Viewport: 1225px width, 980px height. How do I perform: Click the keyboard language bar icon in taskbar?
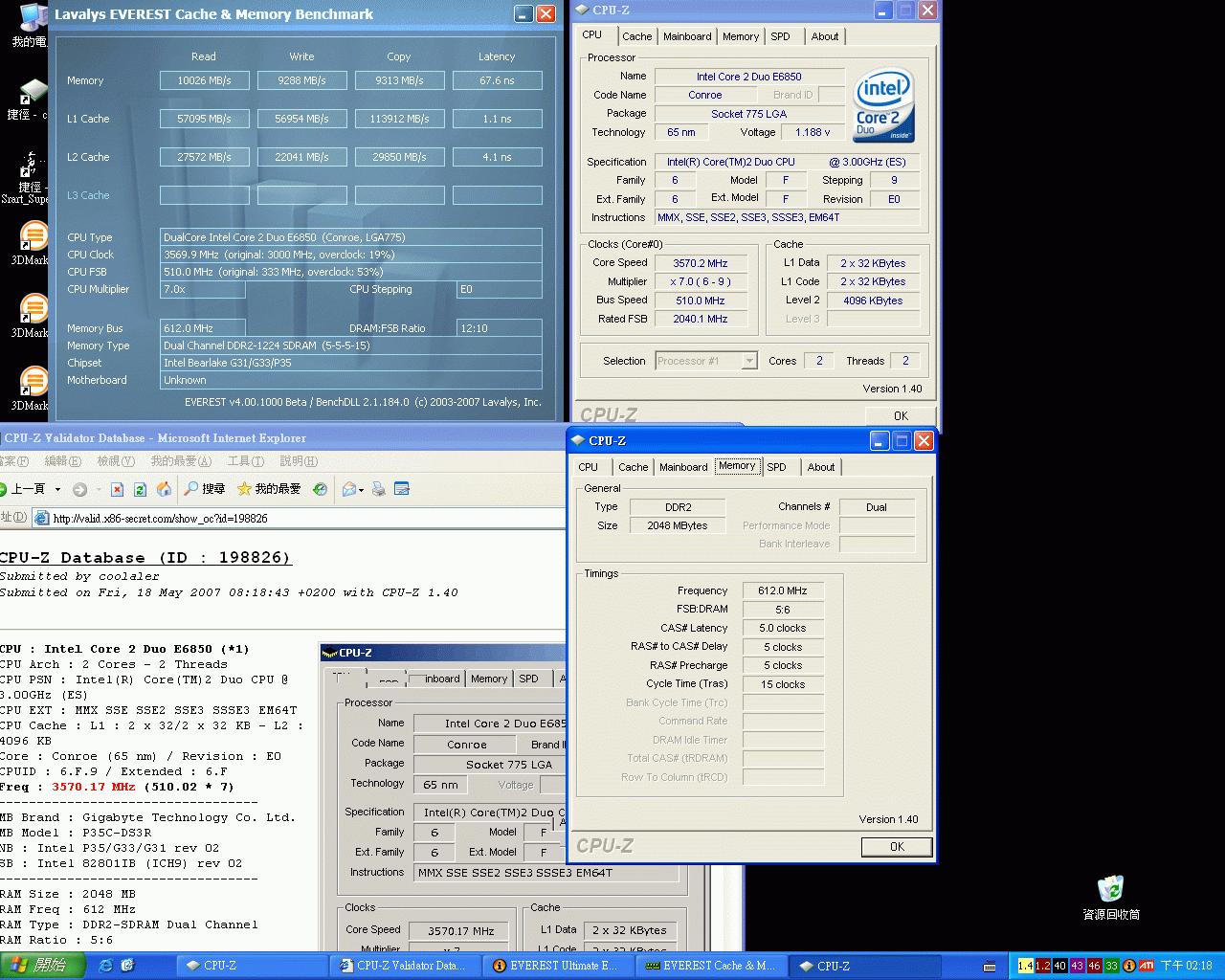990,966
